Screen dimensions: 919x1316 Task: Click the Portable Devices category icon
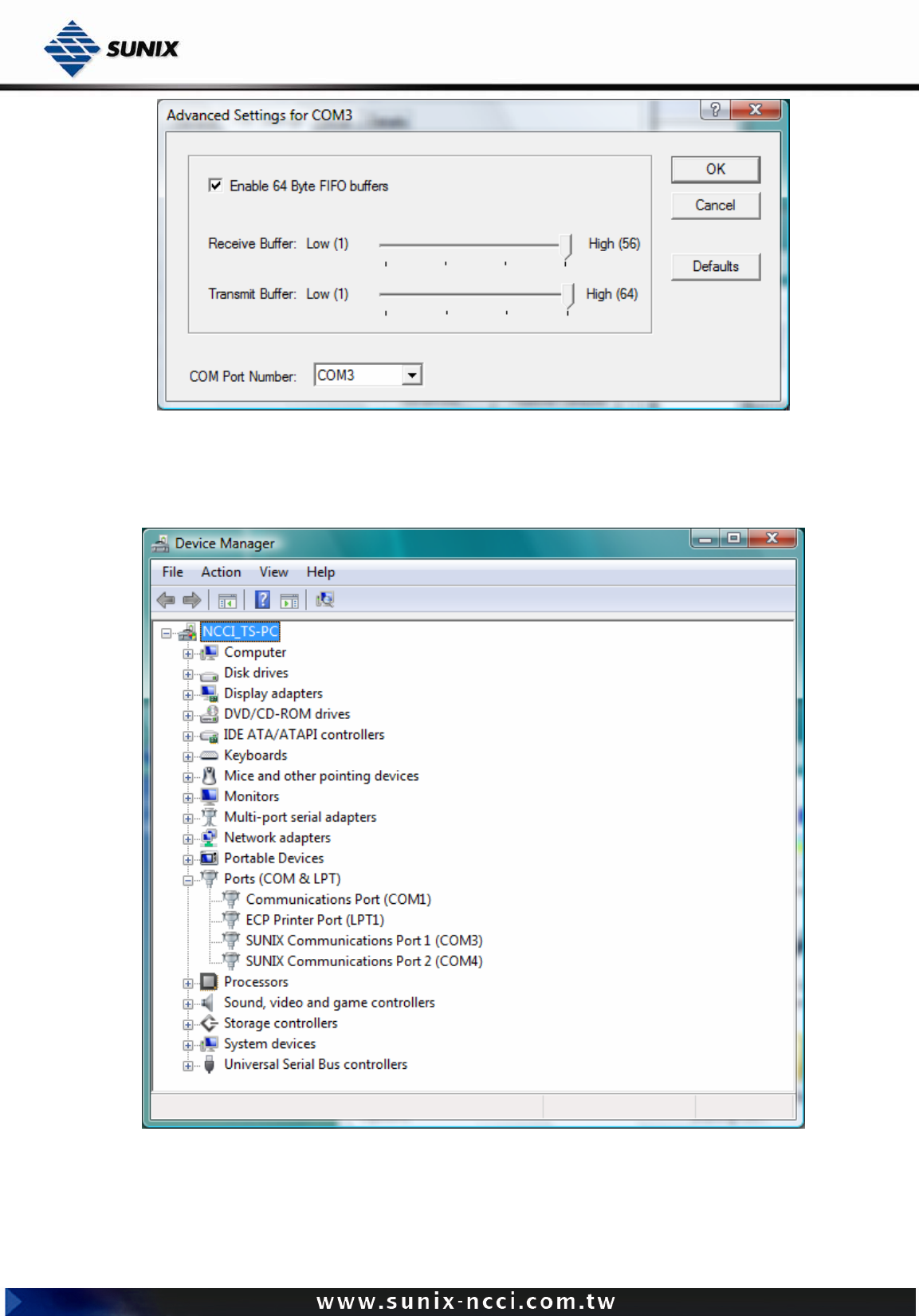tap(209, 858)
